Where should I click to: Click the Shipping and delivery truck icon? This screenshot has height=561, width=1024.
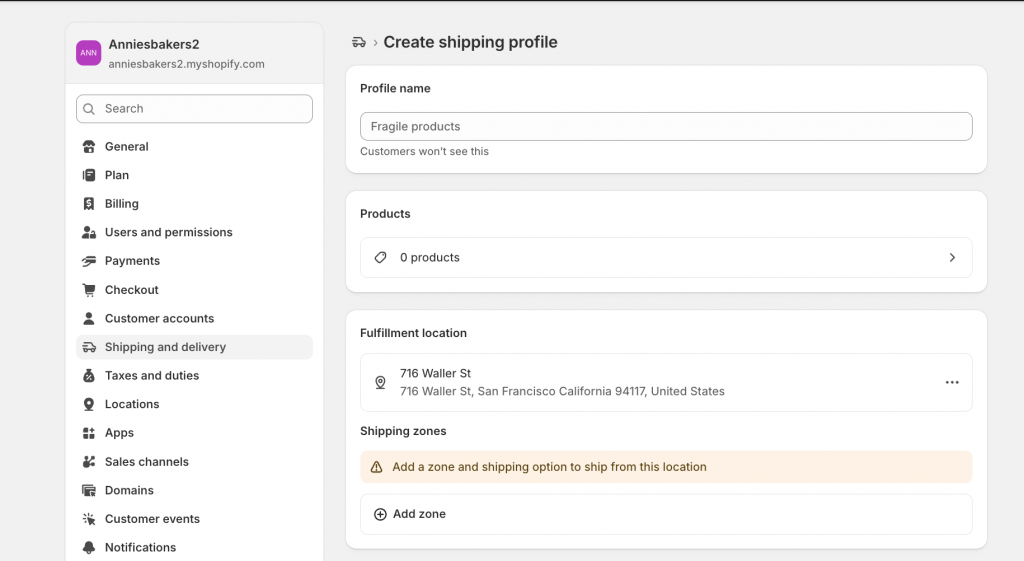89,347
